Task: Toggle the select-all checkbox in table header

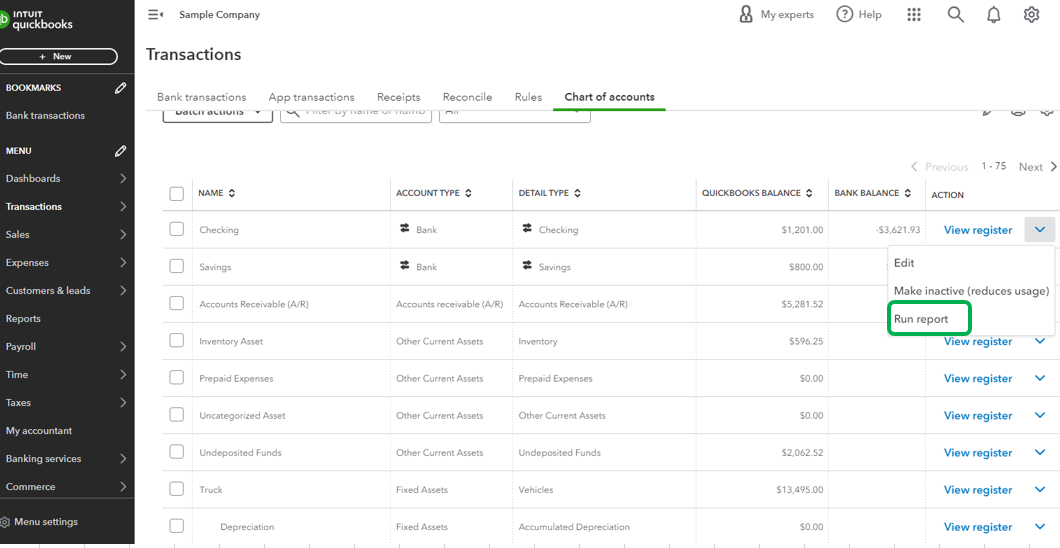Action: click(x=177, y=194)
